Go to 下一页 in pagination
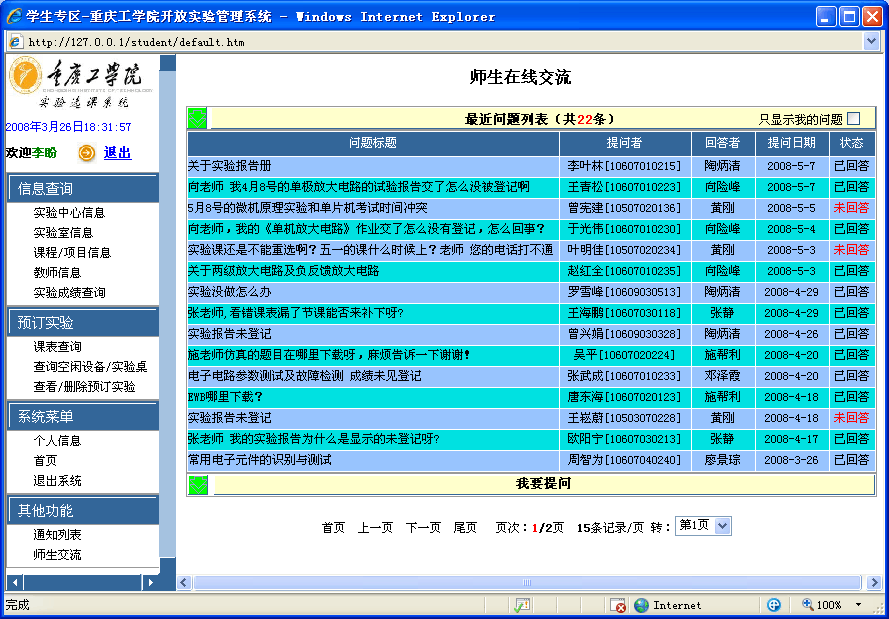This screenshot has height=619, width=889. (423, 528)
